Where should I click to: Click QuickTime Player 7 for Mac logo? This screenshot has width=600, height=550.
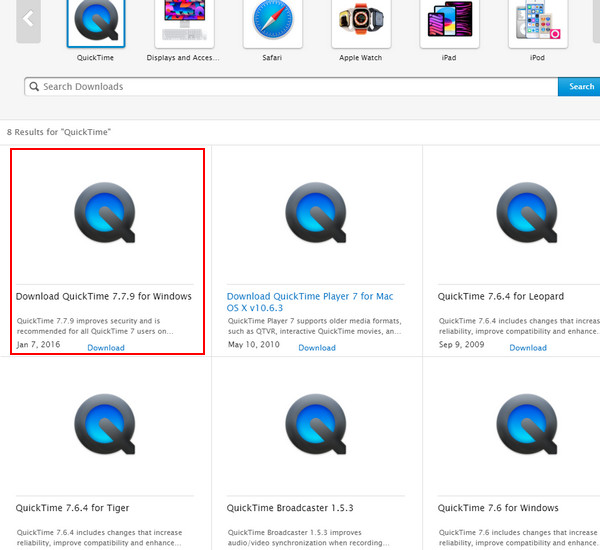click(x=316, y=212)
